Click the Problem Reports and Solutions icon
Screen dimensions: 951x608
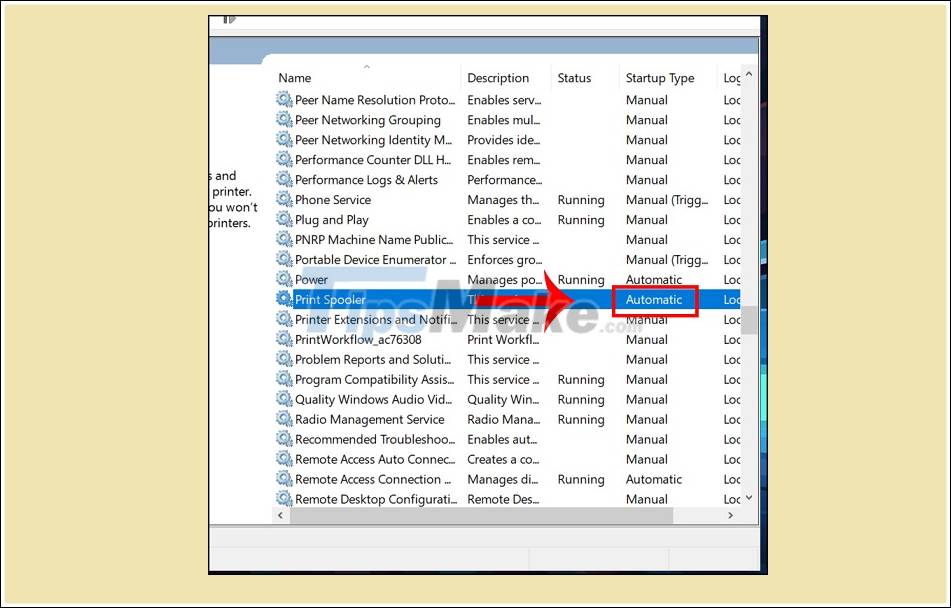(x=283, y=359)
